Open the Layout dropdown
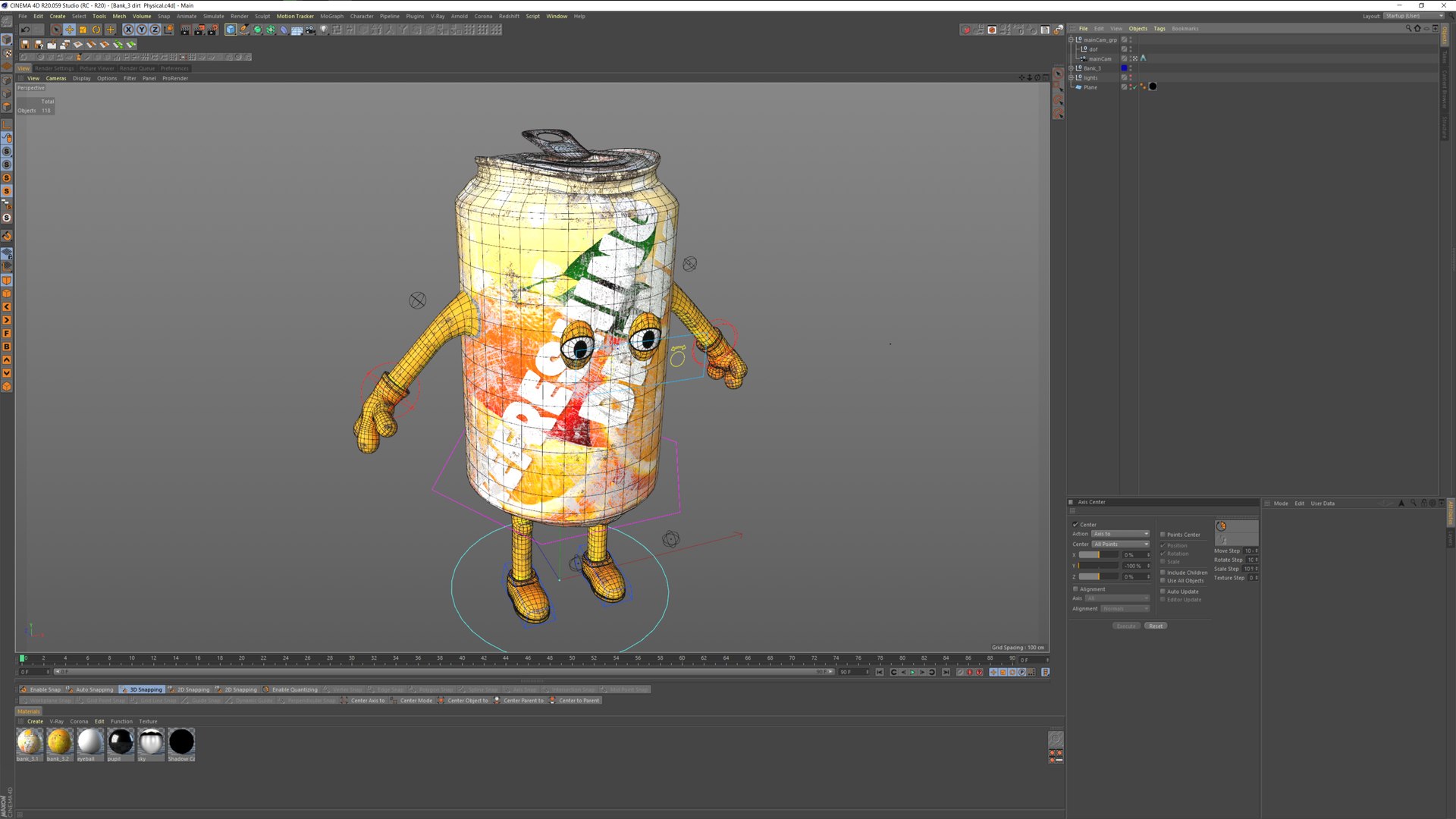Screen dimensions: 1456x819 (1414, 16)
